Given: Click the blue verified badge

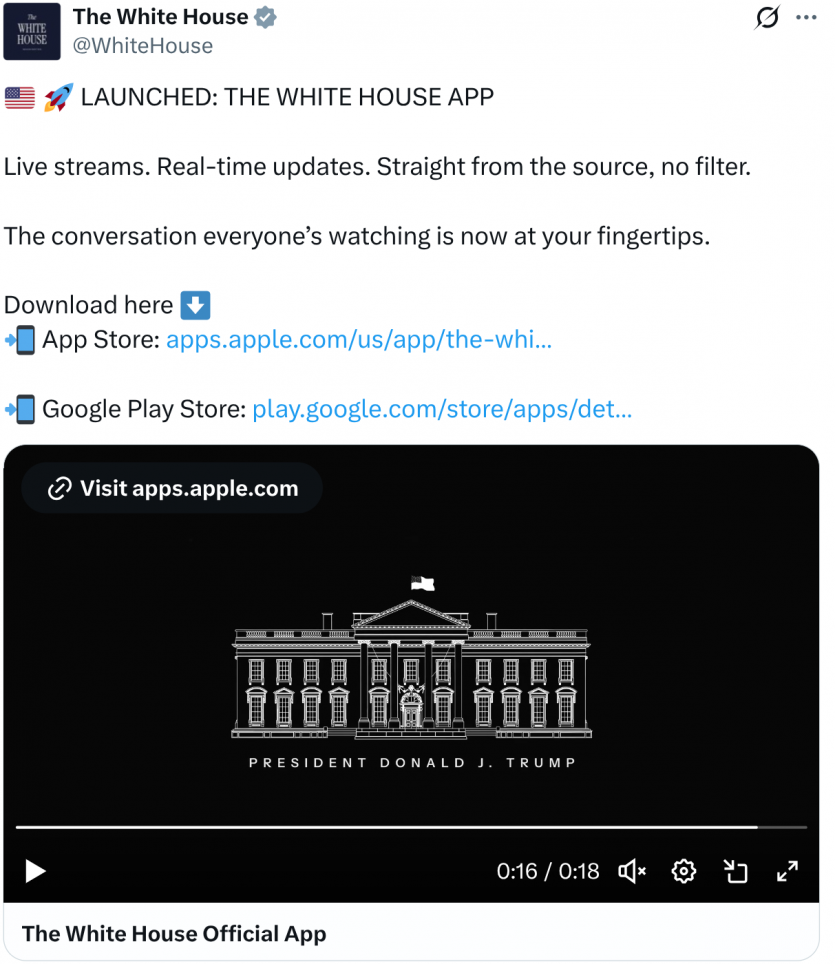Looking at the screenshot, I should 265,17.
